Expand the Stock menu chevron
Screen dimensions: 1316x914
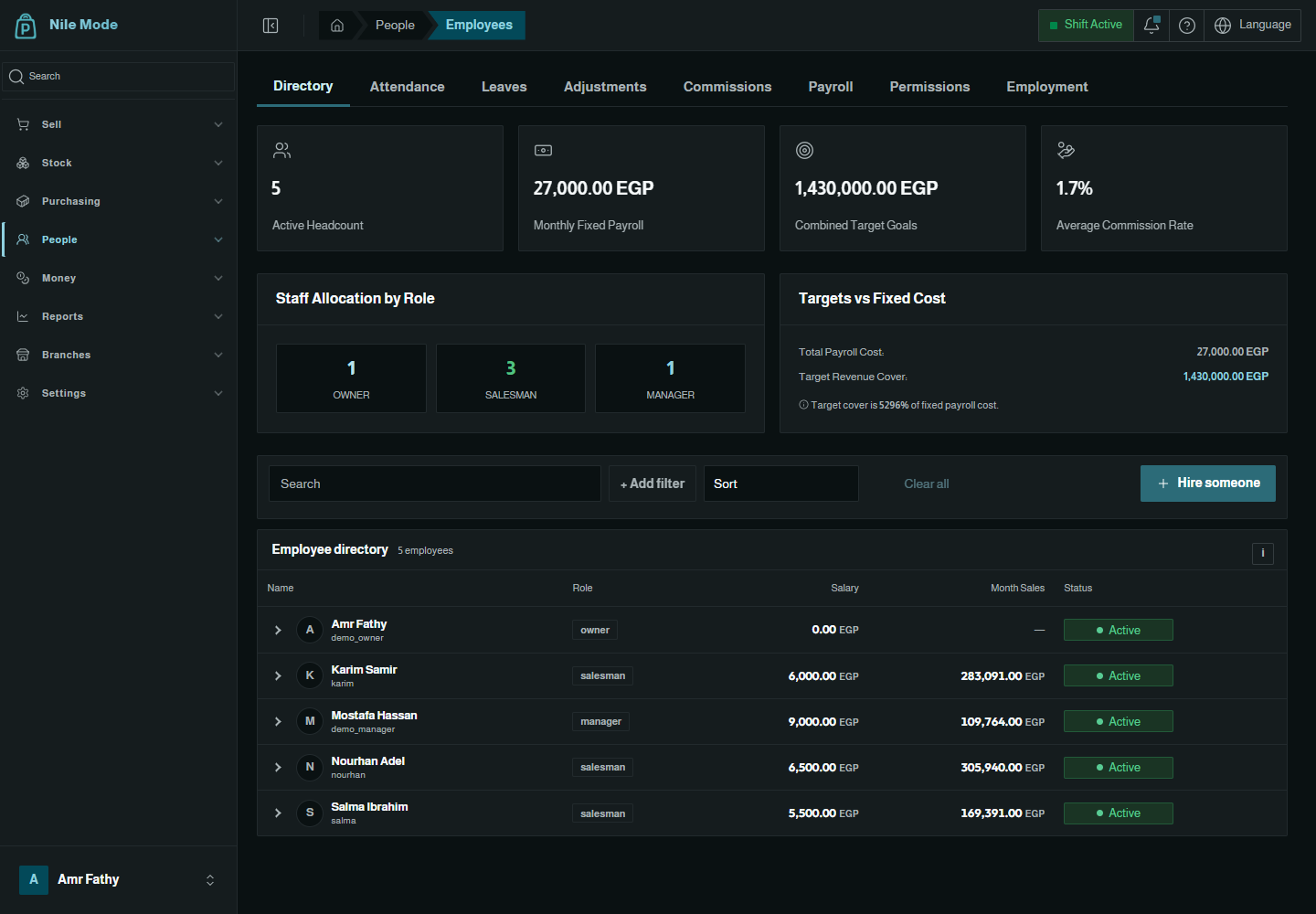[x=218, y=163]
